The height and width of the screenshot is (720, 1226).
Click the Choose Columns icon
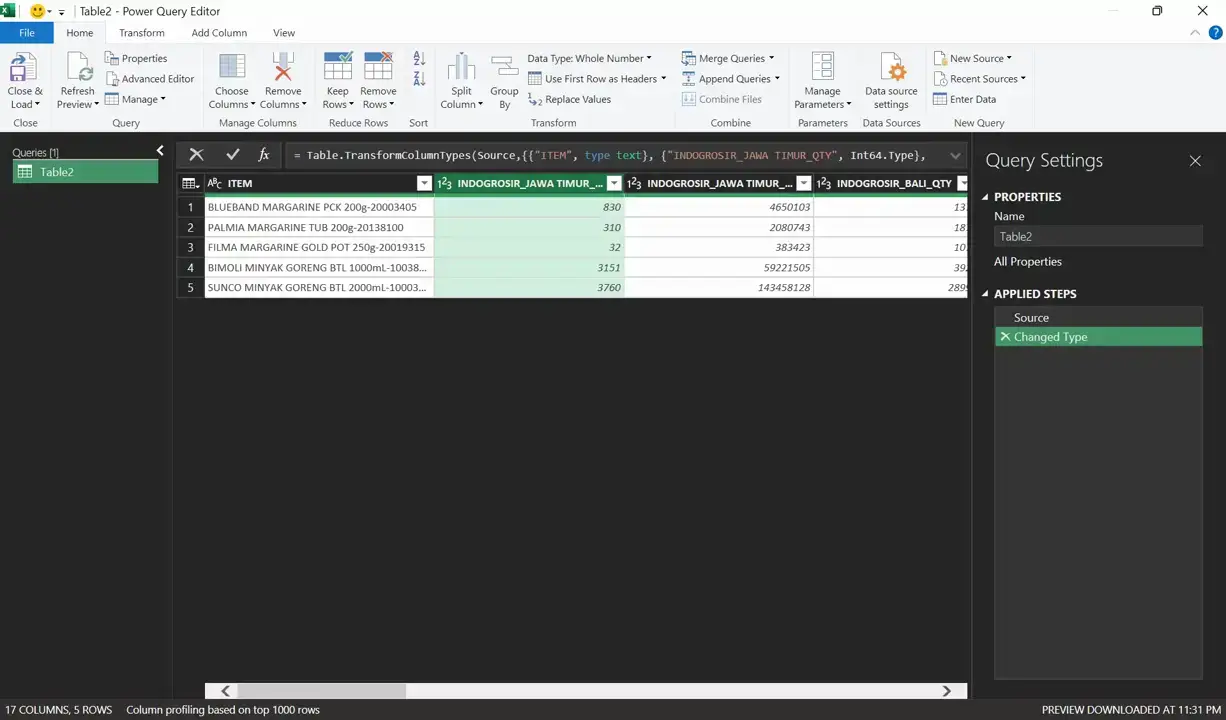(232, 67)
